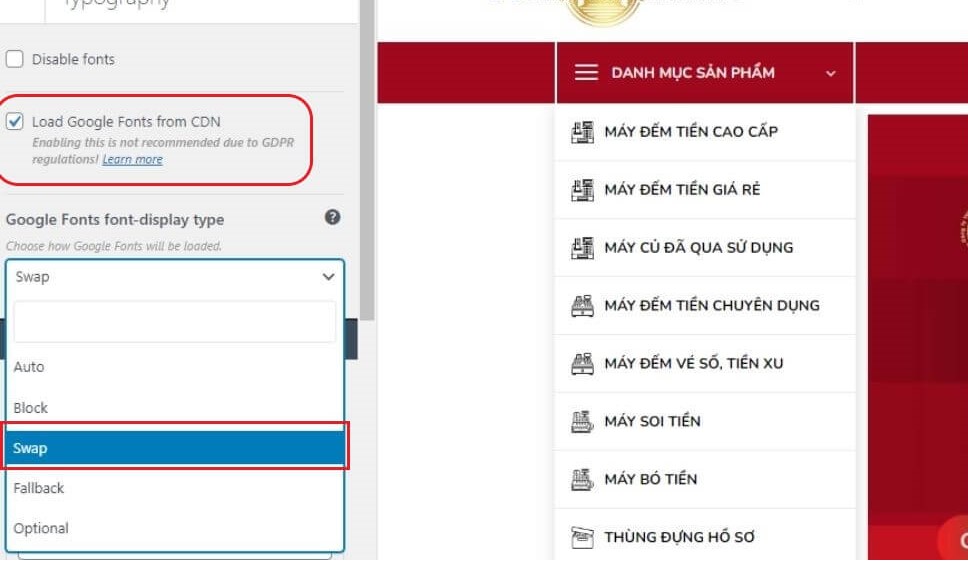Focus the dropdown search input field
This screenshot has width=968, height=564.
point(175,321)
